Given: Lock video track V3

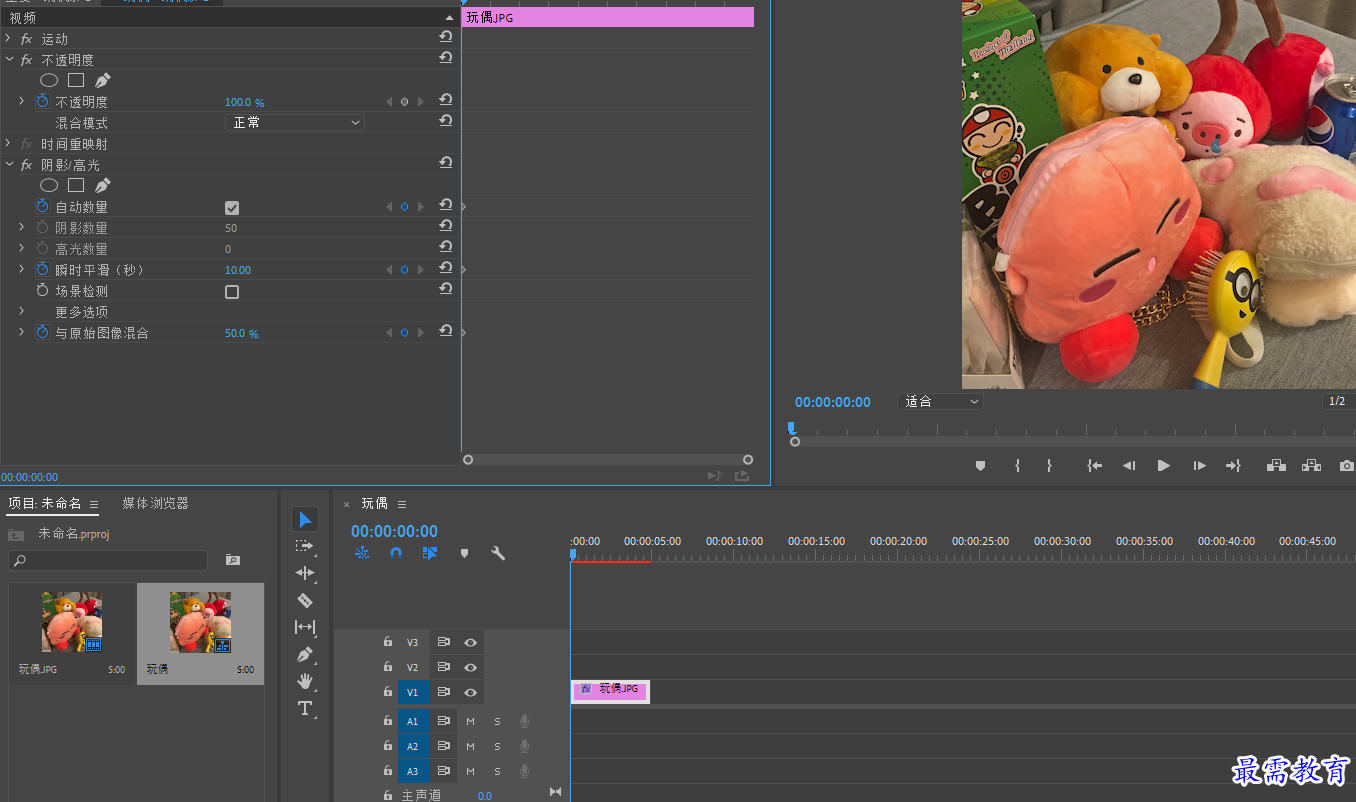Looking at the screenshot, I should pyautogui.click(x=388, y=642).
